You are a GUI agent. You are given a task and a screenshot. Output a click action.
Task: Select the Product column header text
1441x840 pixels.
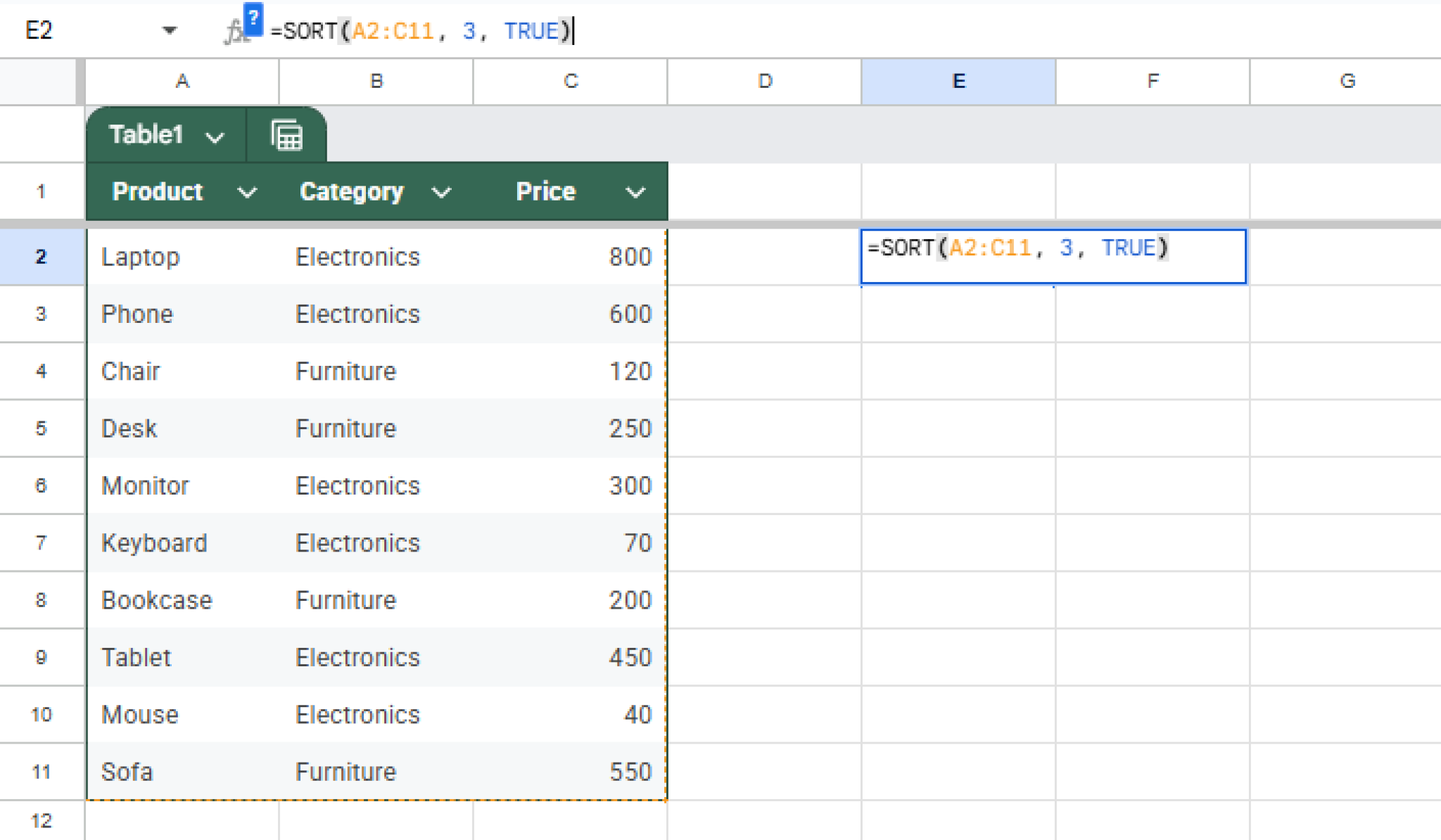coord(158,191)
